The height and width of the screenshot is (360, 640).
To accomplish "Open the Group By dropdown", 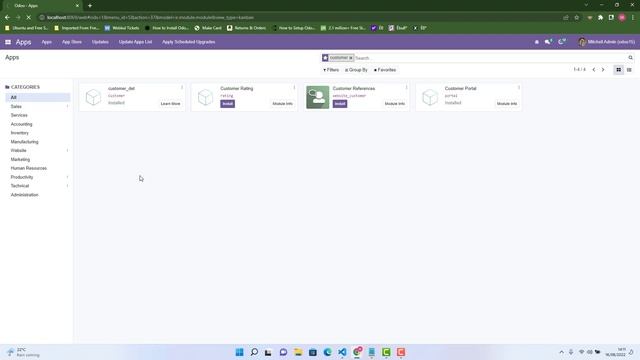I will [x=356, y=70].
